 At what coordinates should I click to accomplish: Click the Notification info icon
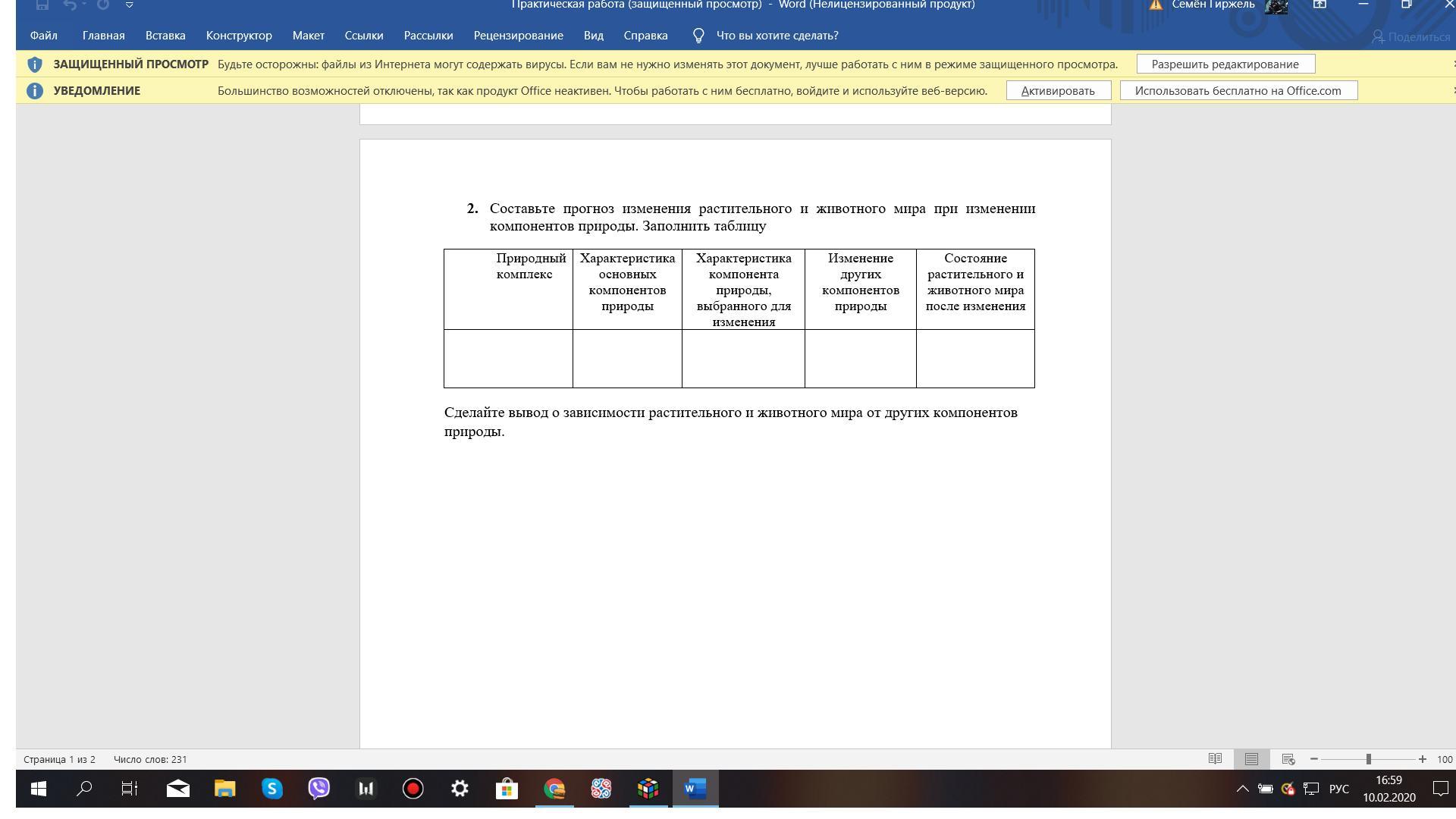coord(34,91)
